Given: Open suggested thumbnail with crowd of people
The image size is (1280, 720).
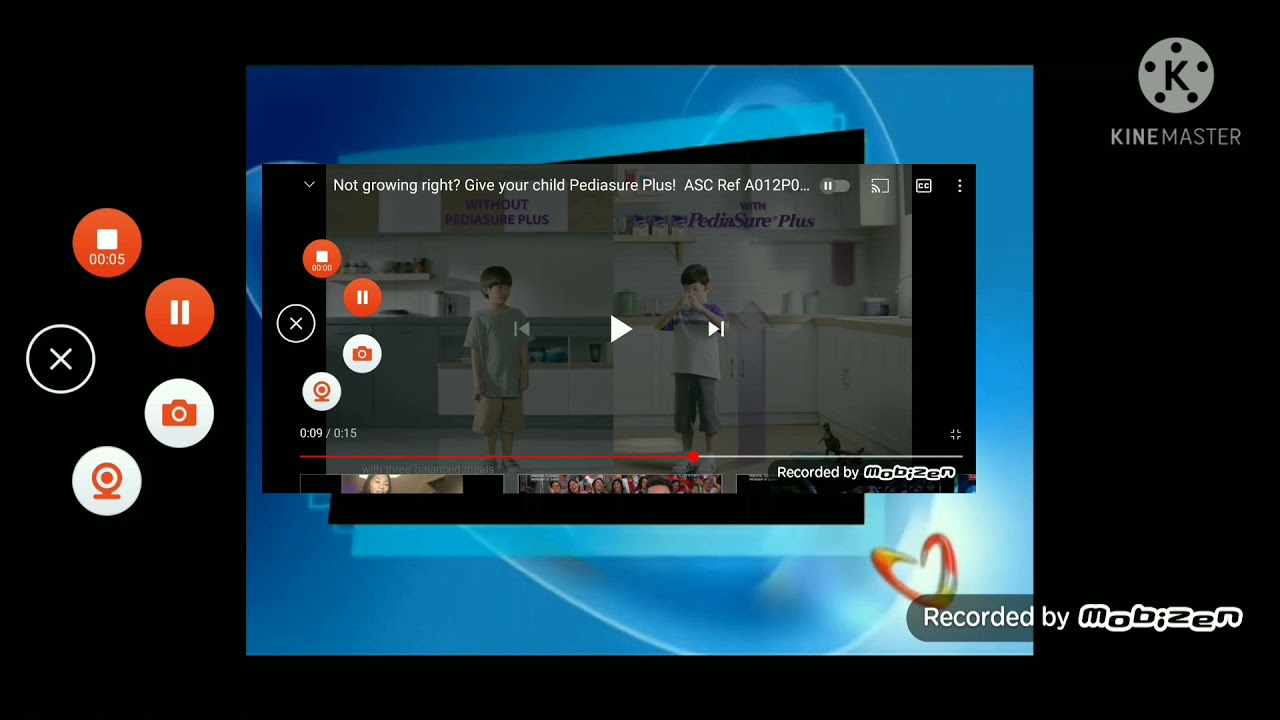Looking at the screenshot, I should [619, 485].
